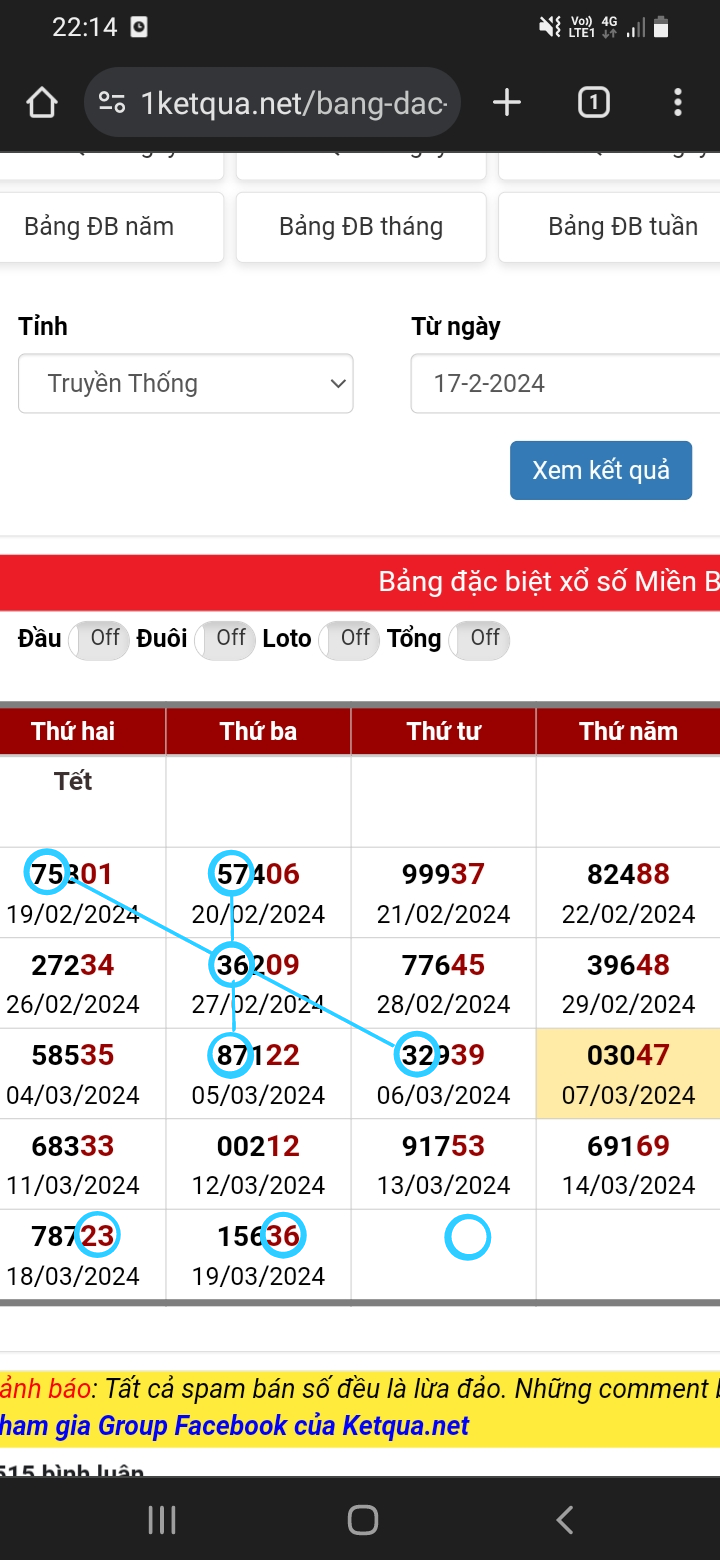Click the Xem kết quả button
The height and width of the screenshot is (1560, 720).
(601, 470)
